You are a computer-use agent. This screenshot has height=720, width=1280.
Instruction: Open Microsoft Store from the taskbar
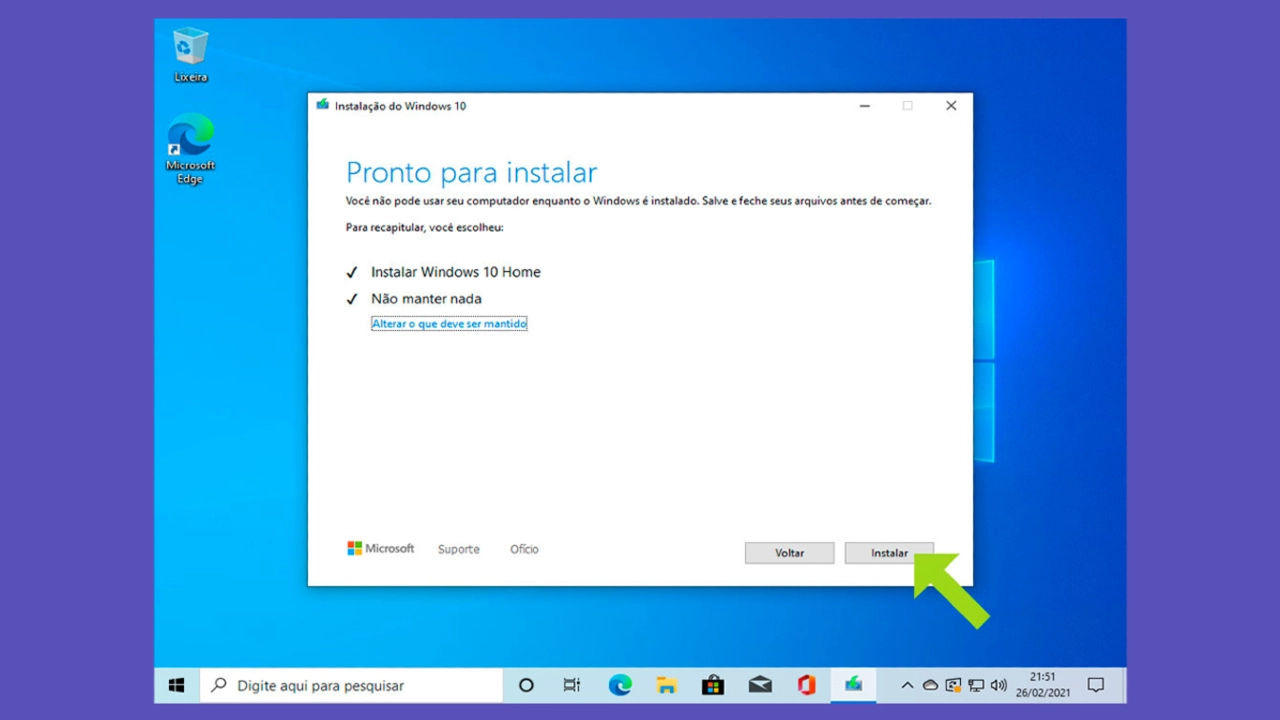(713, 685)
